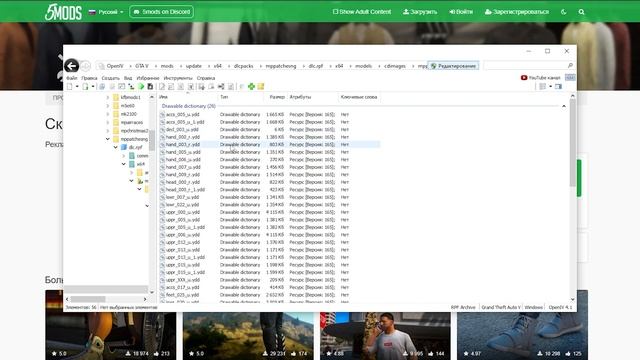Screen dimensions: 640x360
Task: Collapse the x64 tree node under dlc.rpf
Action: [x=123, y=164]
